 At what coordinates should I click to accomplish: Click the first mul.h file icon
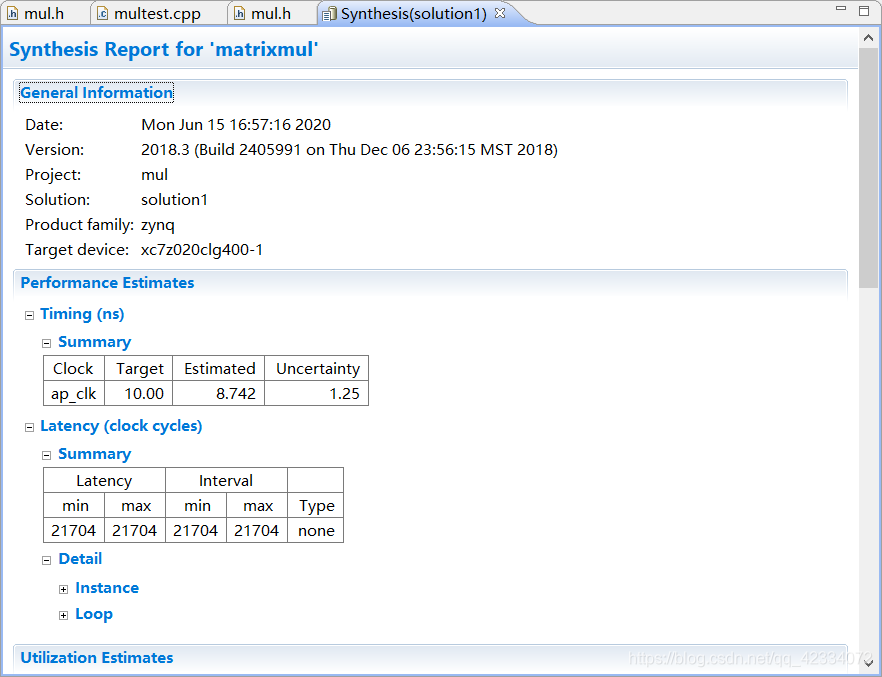(x=12, y=13)
